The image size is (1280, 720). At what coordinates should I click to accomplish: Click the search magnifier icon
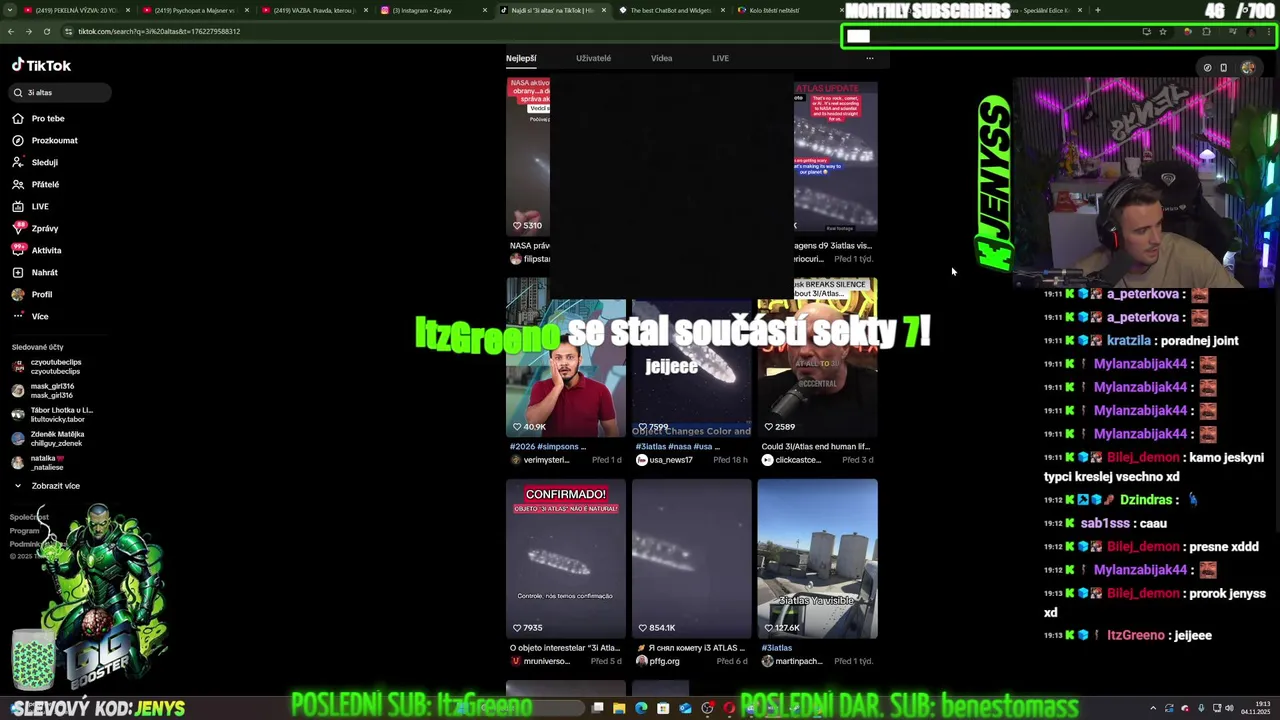click(x=18, y=92)
